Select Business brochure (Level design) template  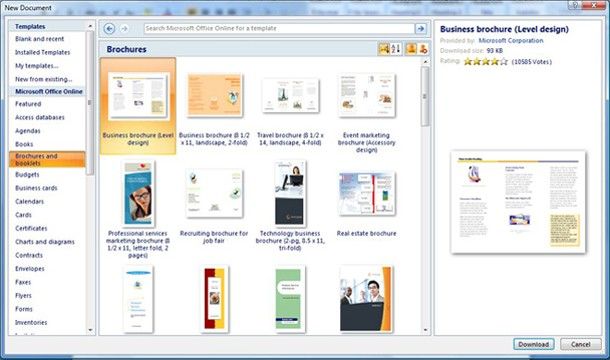pyautogui.click(x=138, y=106)
